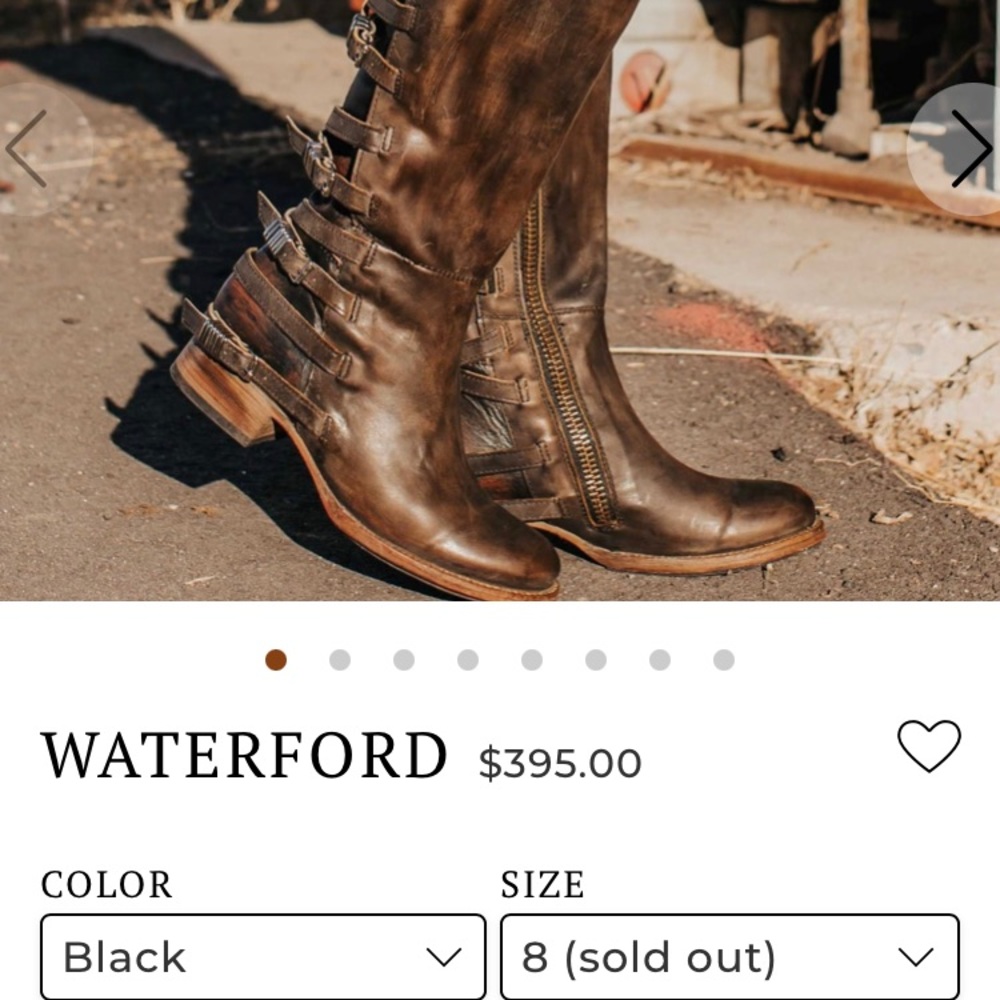Switch to the fifth carousel dot

[x=532, y=659]
